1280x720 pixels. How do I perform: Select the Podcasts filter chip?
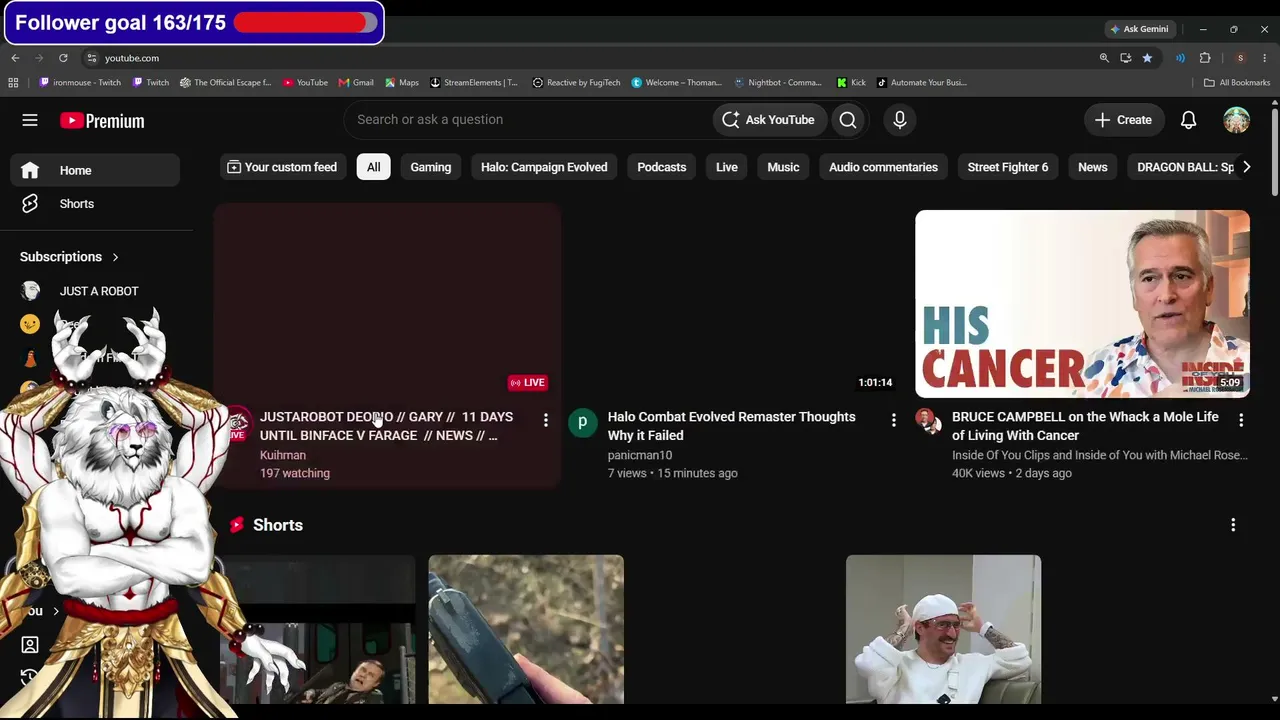(x=662, y=167)
